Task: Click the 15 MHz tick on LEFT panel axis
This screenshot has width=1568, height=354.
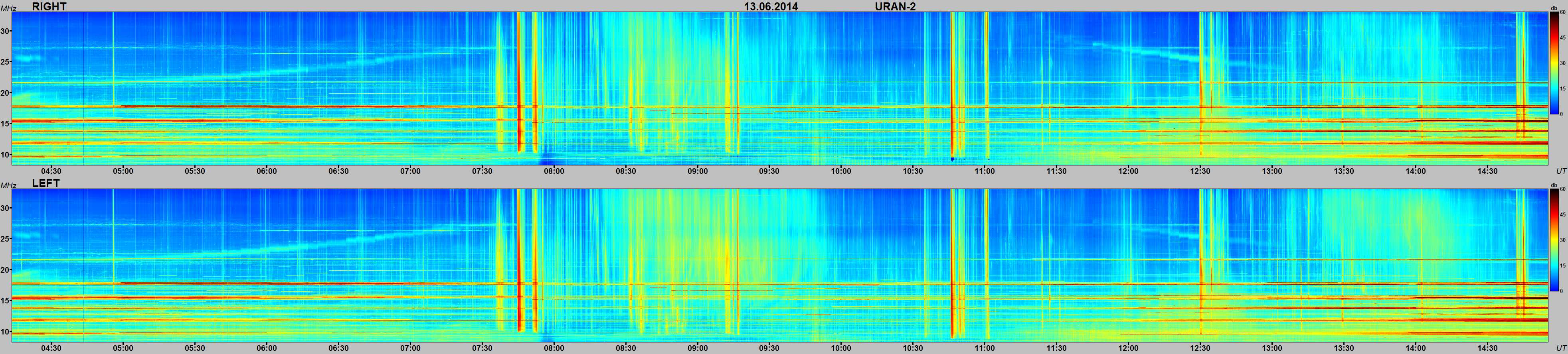Action: [5, 301]
